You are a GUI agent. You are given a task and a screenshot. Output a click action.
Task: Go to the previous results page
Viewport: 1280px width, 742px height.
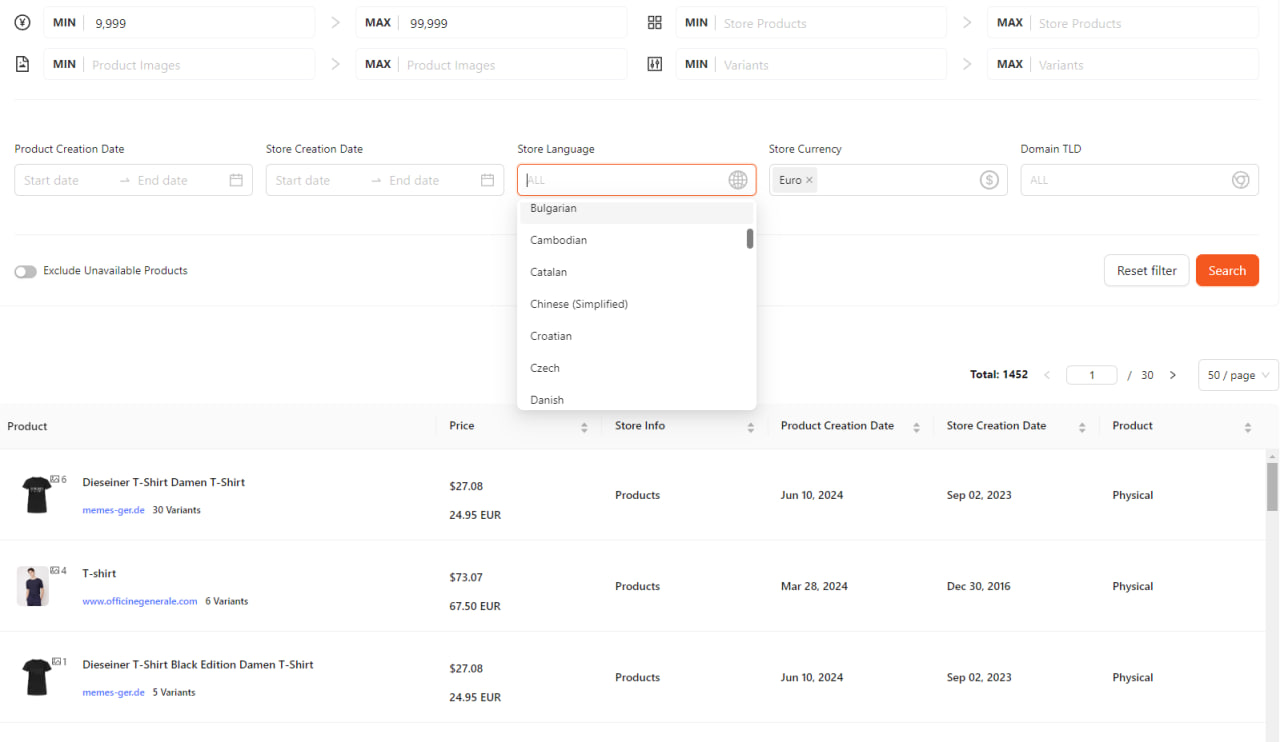pyautogui.click(x=1047, y=375)
